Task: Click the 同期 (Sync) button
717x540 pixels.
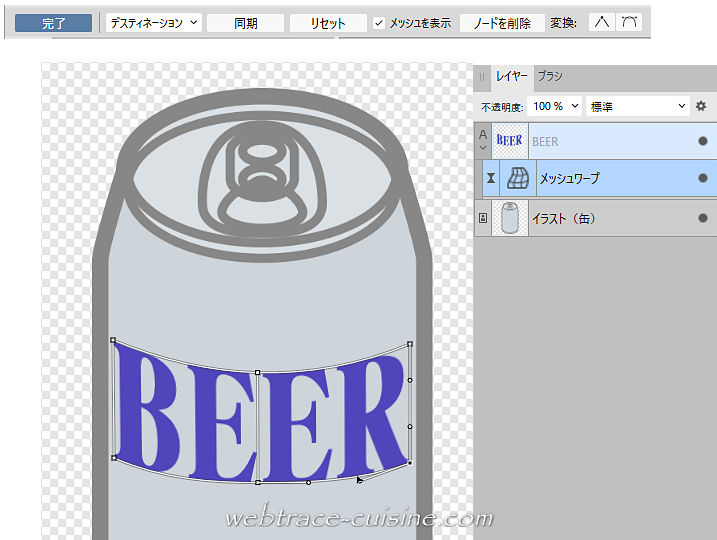Action: [x=245, y=23]
